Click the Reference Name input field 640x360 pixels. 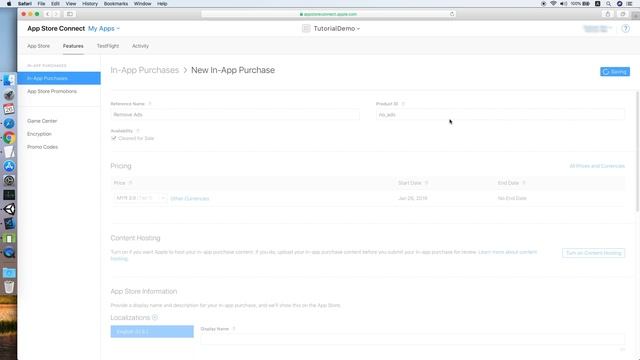(235, 115)
